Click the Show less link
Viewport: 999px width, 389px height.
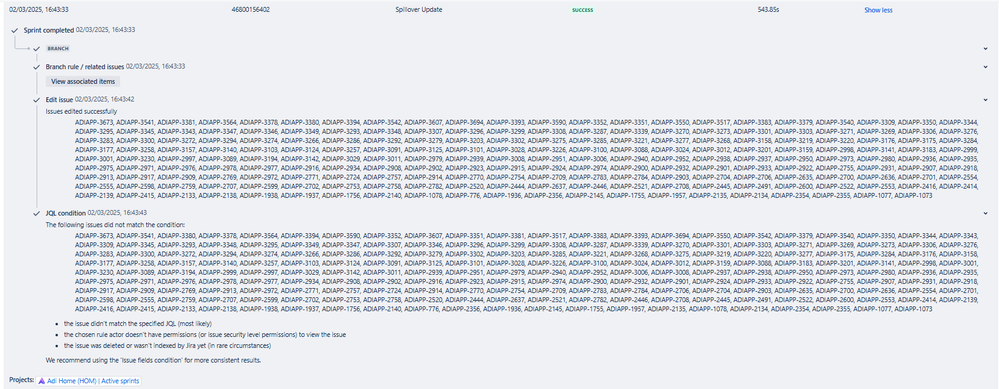878,10
